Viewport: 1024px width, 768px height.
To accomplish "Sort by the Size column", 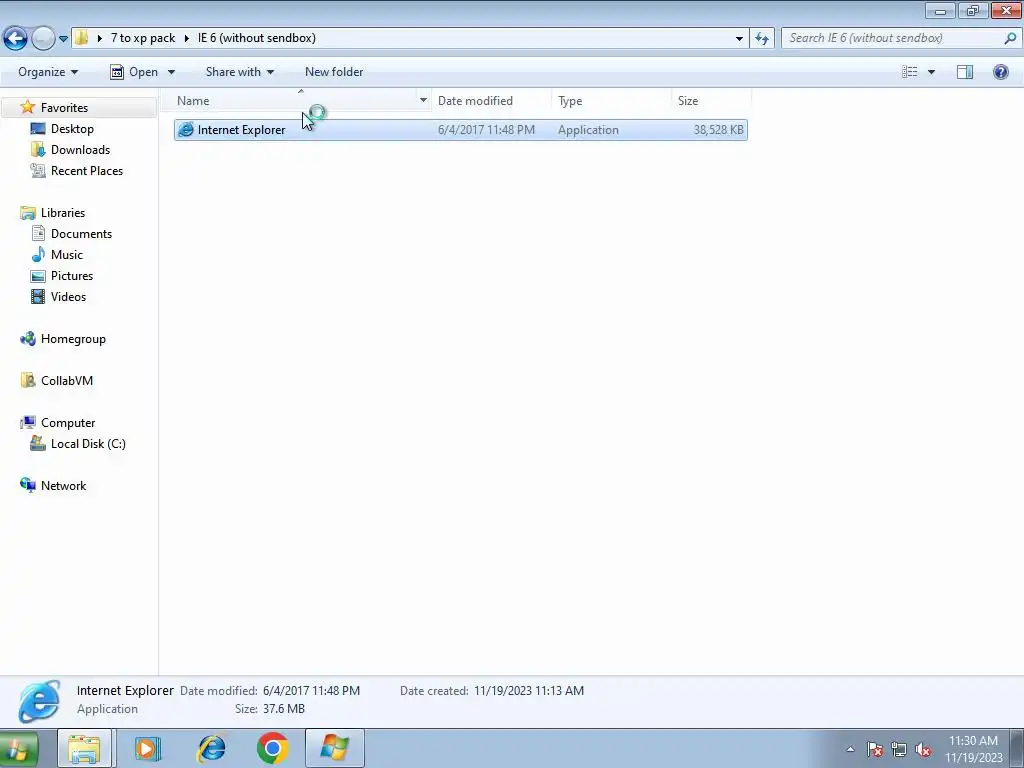I will [x=688, y=101].
